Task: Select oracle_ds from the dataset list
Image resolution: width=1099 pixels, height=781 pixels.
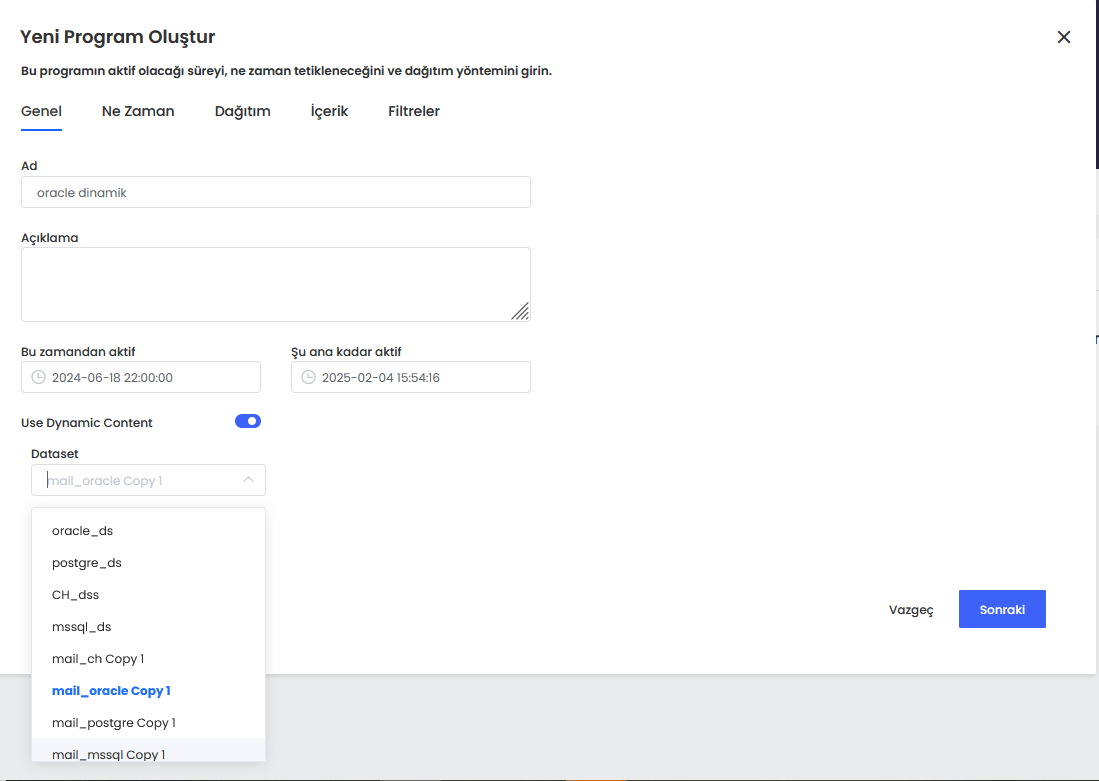Action: [82, 531]
